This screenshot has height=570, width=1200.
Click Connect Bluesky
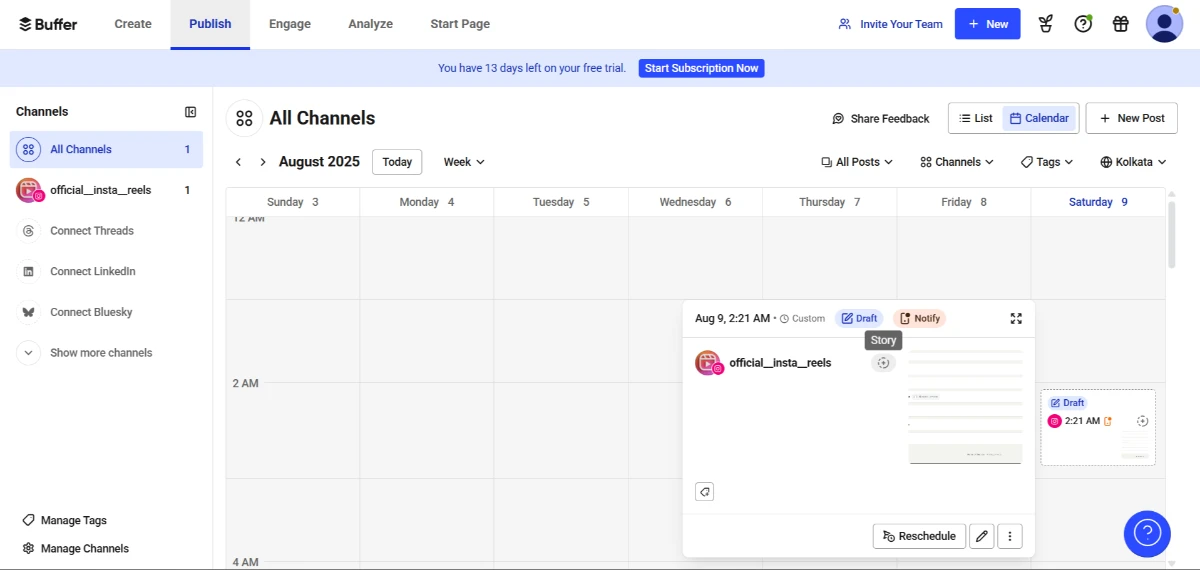pos(91,312)
